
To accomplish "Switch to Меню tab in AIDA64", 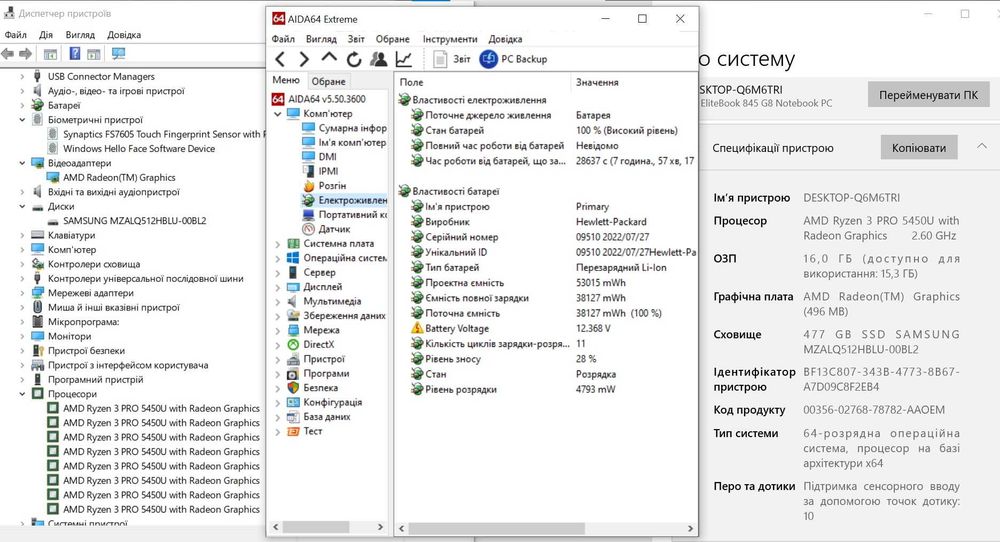I will coord(286,80).
